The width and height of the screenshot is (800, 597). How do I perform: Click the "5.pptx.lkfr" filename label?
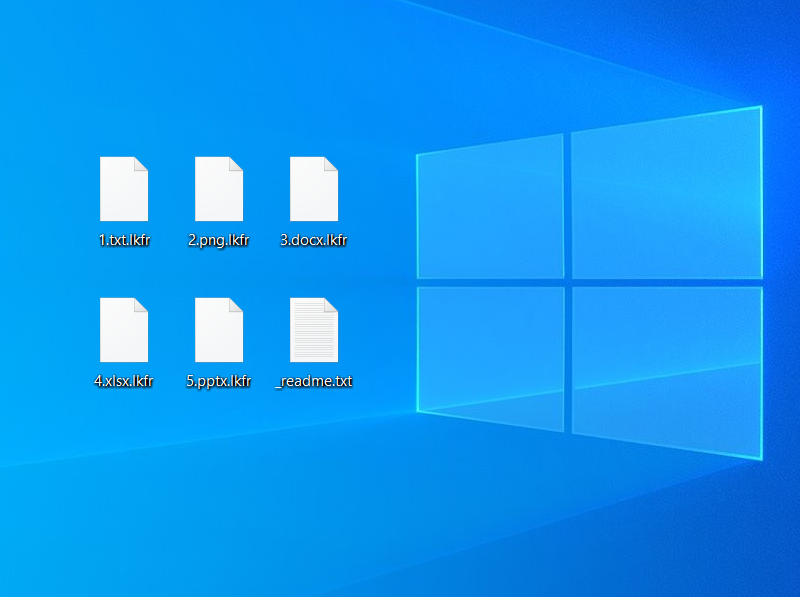click(219, 381)
